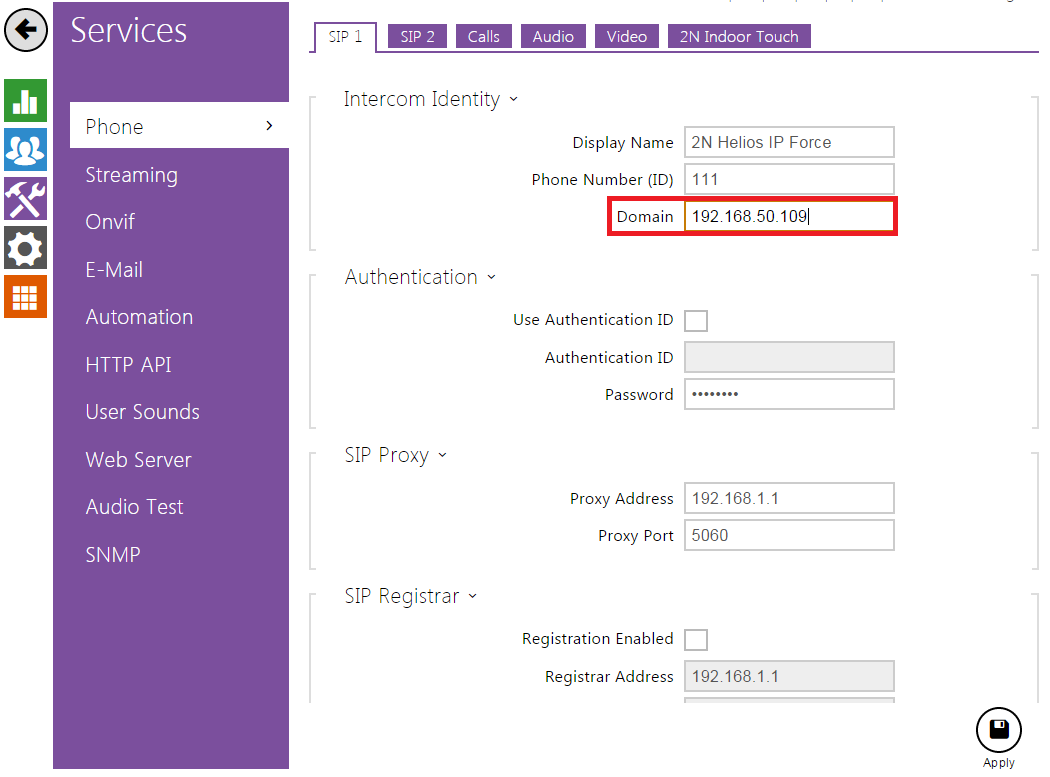The width and height of the screenshot is (1050, 777).
Task: Open the HTTP API services page
Action: pyautogui.click(x=128, y=365)
